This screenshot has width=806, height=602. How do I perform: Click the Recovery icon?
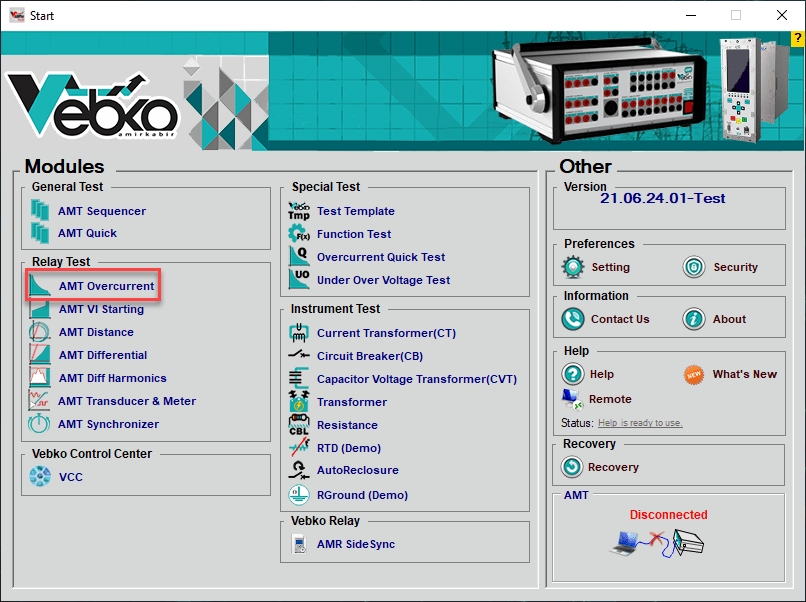[573, 467]
